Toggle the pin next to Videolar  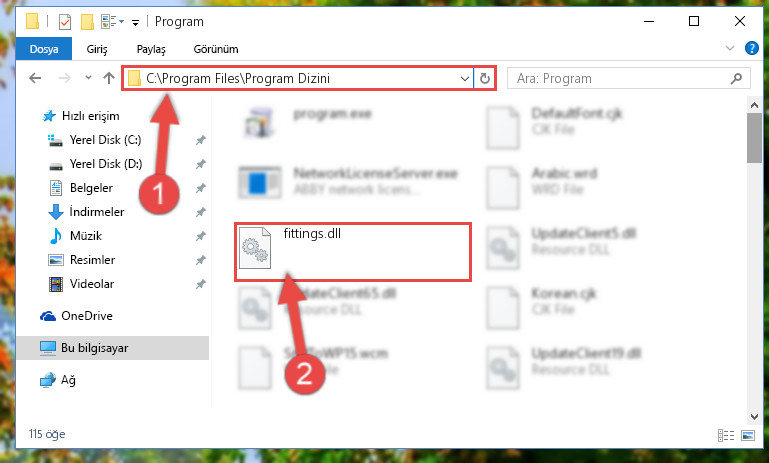coord(200,284)
